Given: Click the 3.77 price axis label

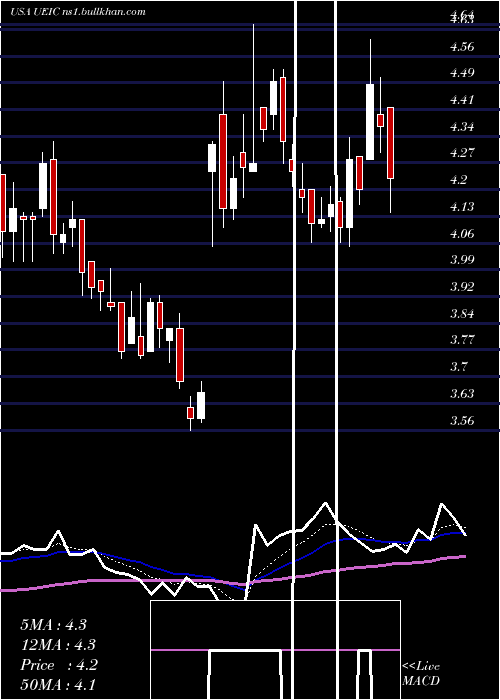Looking at the screenshot, I should coord(462,340).
